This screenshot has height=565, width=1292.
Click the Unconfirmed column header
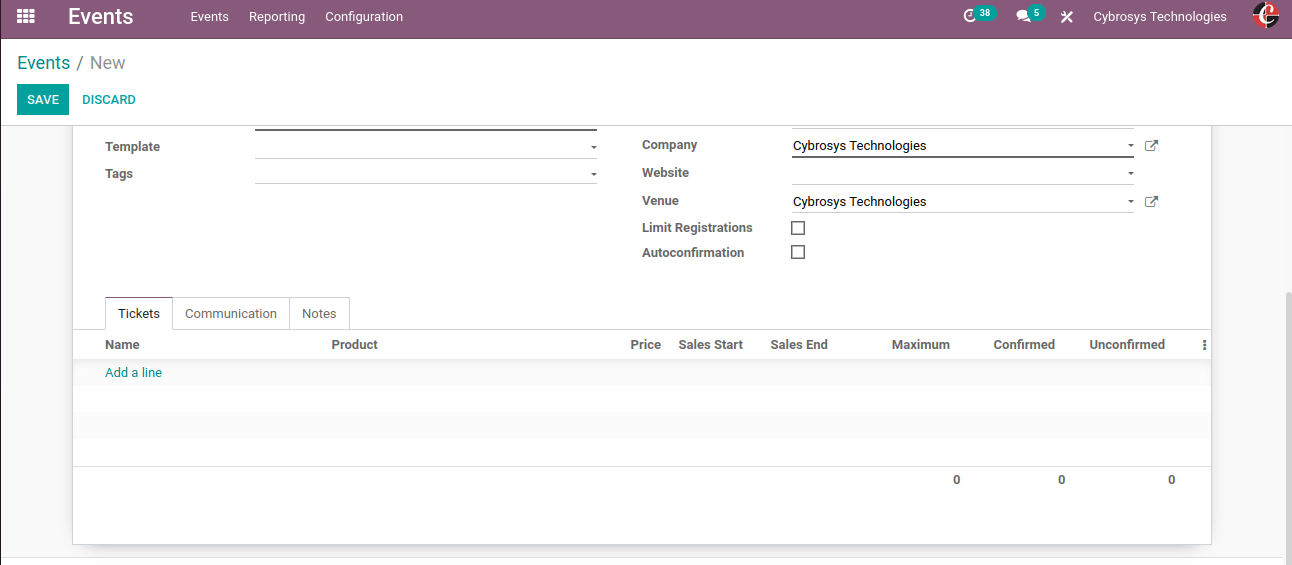pyautogui.click(x=1127, y=345)
